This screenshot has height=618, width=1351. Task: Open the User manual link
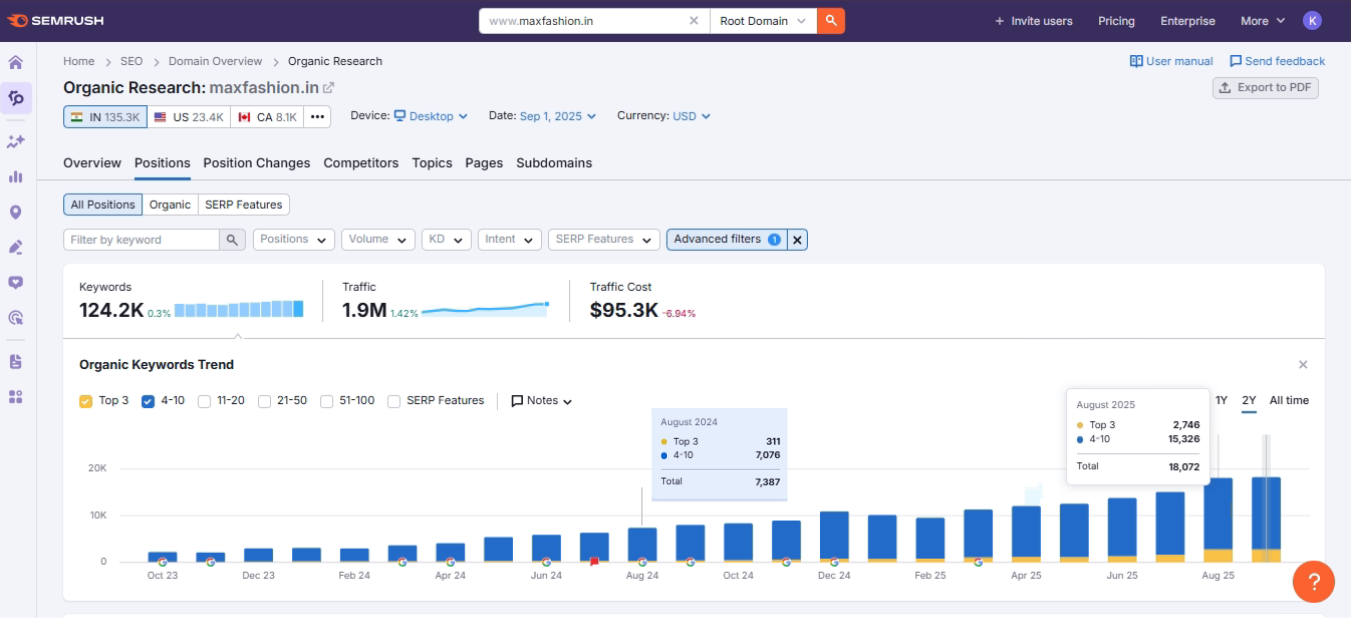(x=1171, y=62)
